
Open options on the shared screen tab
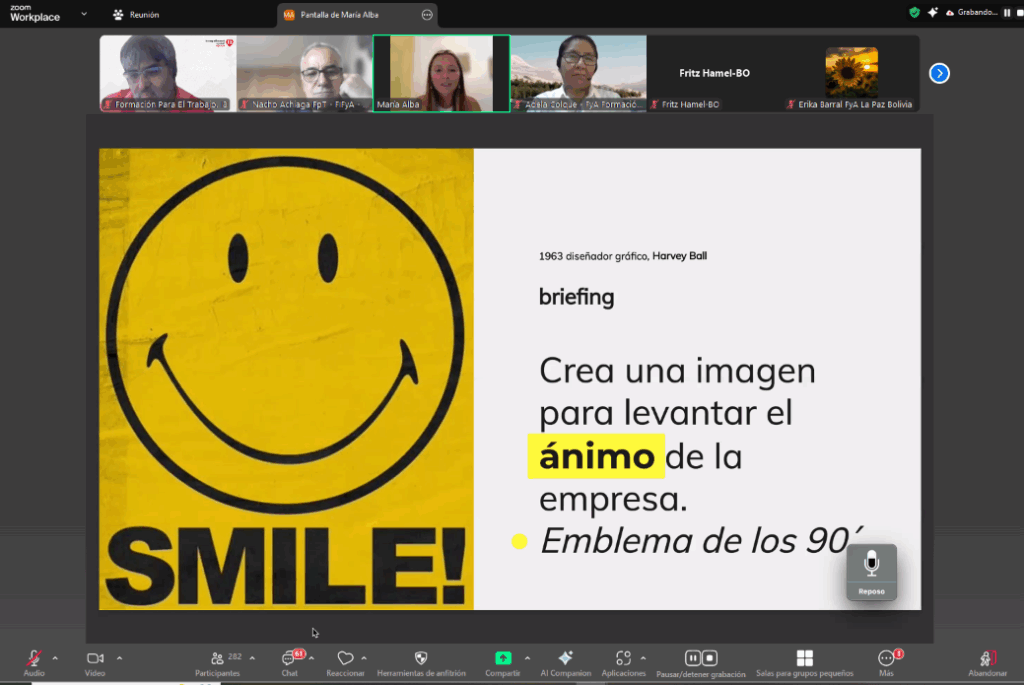coord(427,14)
